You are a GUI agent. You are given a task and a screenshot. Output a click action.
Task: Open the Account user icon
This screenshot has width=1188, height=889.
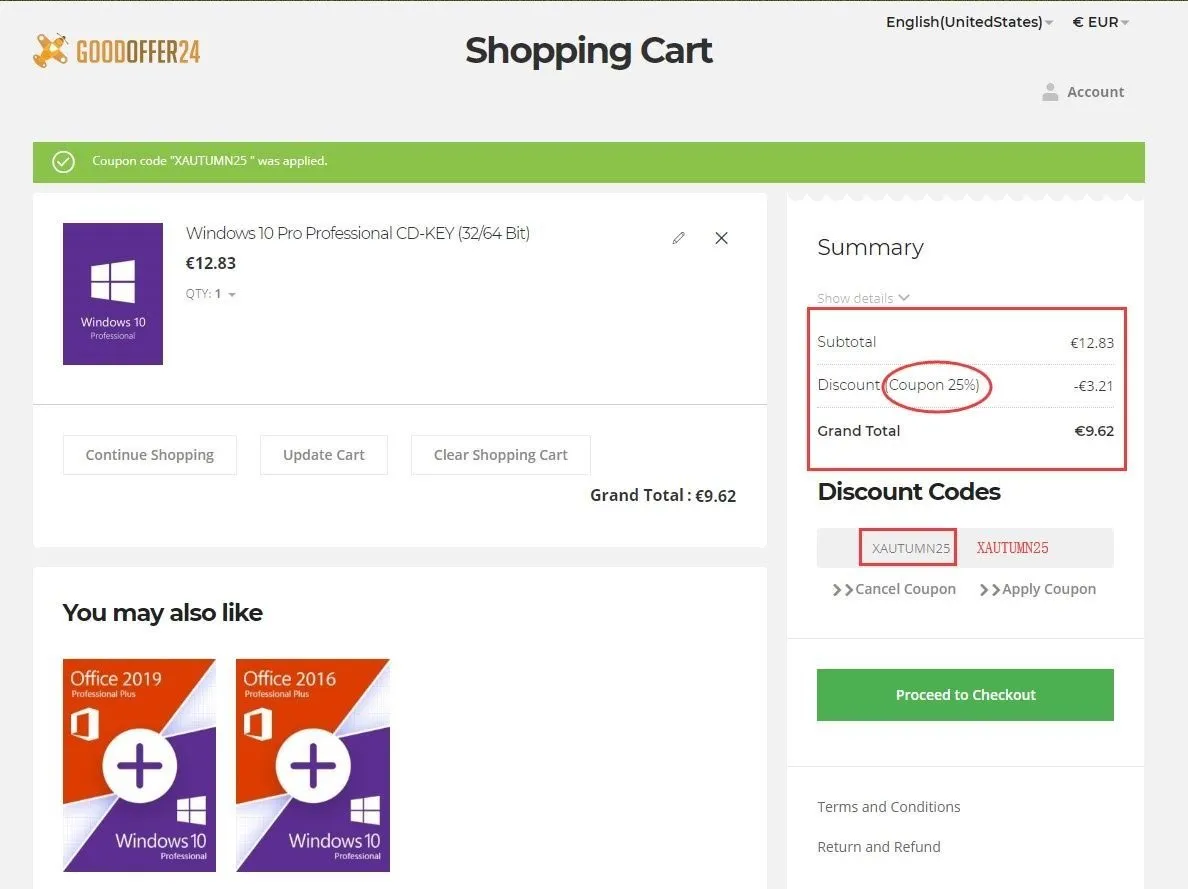pyautogui.click(x=1049, y=92)
